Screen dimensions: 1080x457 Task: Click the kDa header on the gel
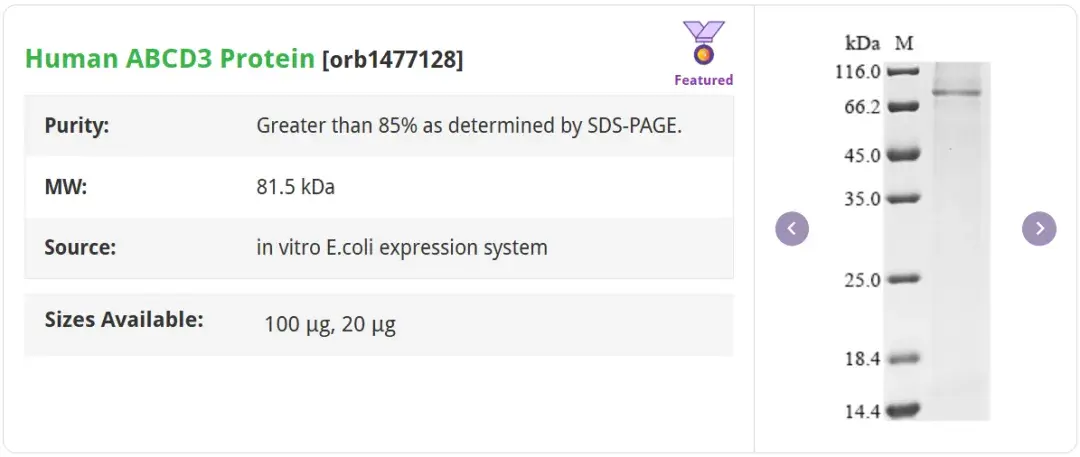[x=862, y=43]
